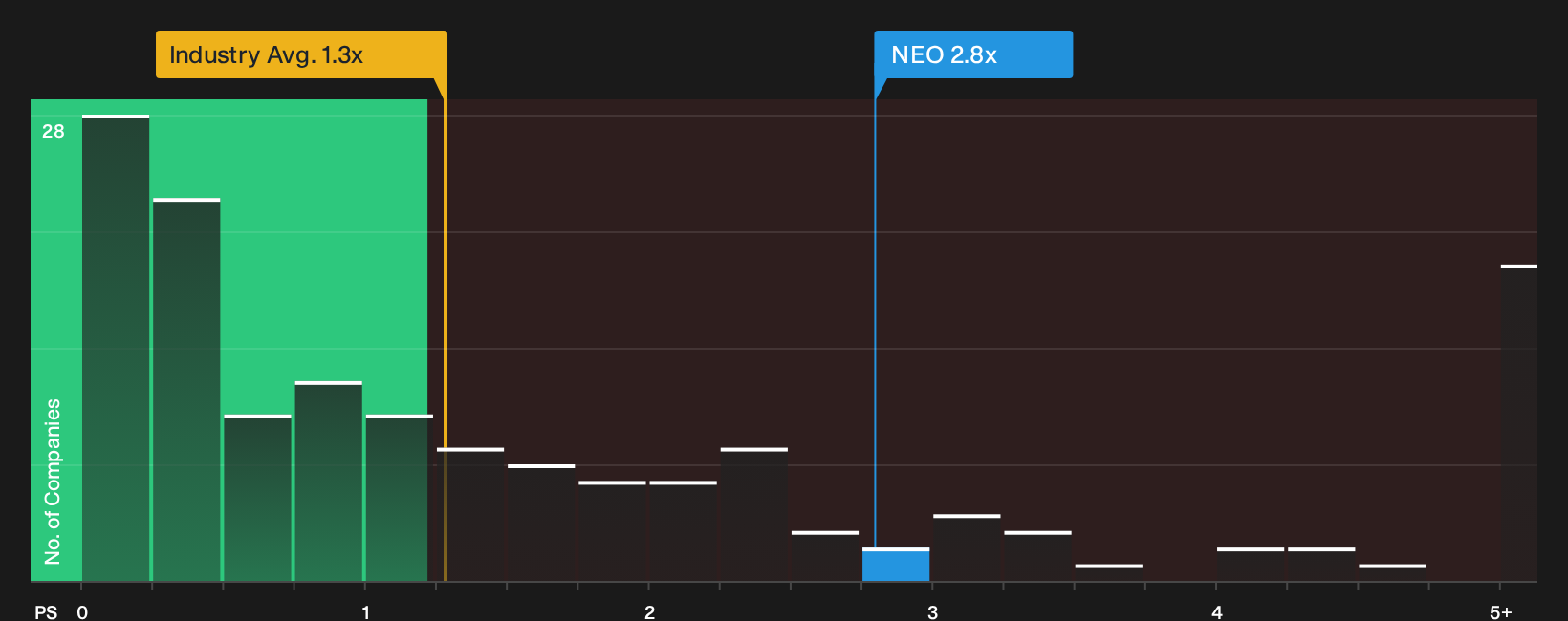Image resolution: width=1568 pixels, height=621 pixels.
Task: Click the '0' x-axis tick label
Action: click(x=82, y=612)
